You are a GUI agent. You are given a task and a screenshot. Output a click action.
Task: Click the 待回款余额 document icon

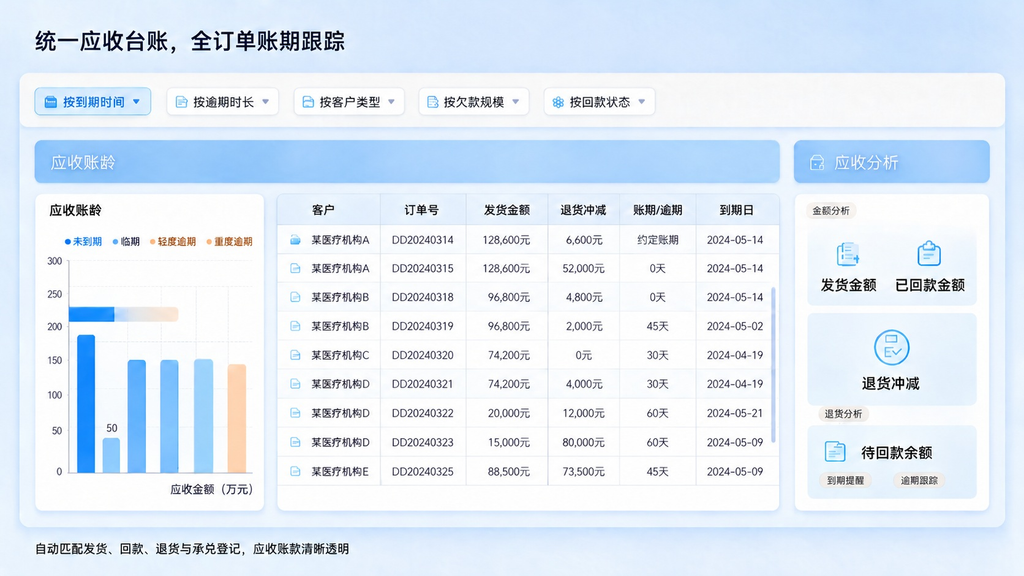tap(835, 451)
